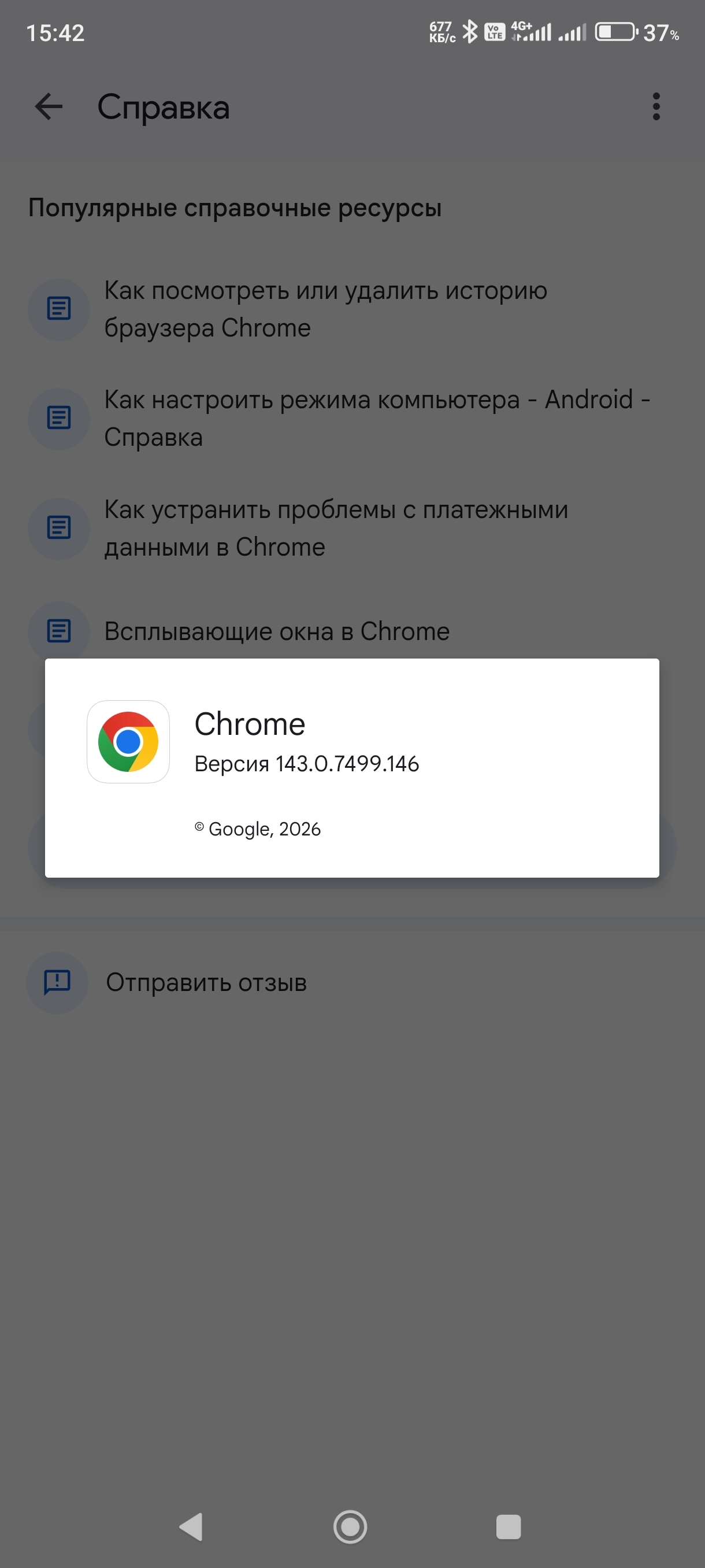705x1568 pixels.
Task: Tap the article icon beside payment data help
Action: pos(59,528)
